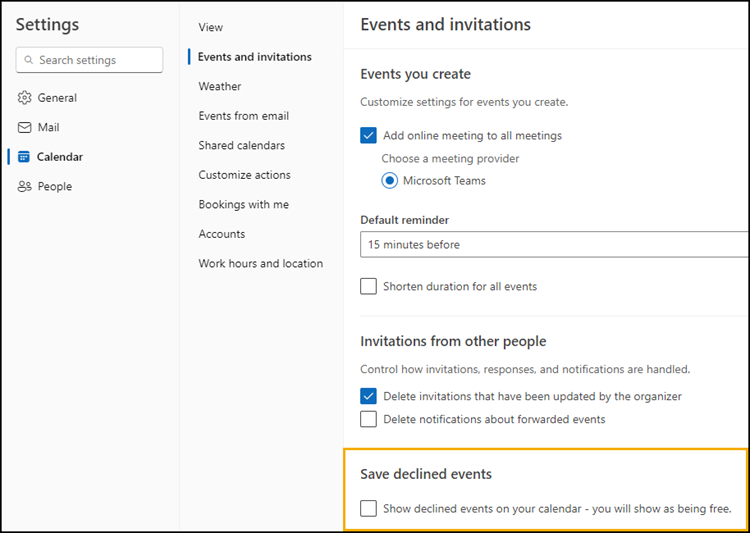Open calendar Accounts settings
Image resolution: width=750 pixels, height=533 pixels.
point(221,234)
